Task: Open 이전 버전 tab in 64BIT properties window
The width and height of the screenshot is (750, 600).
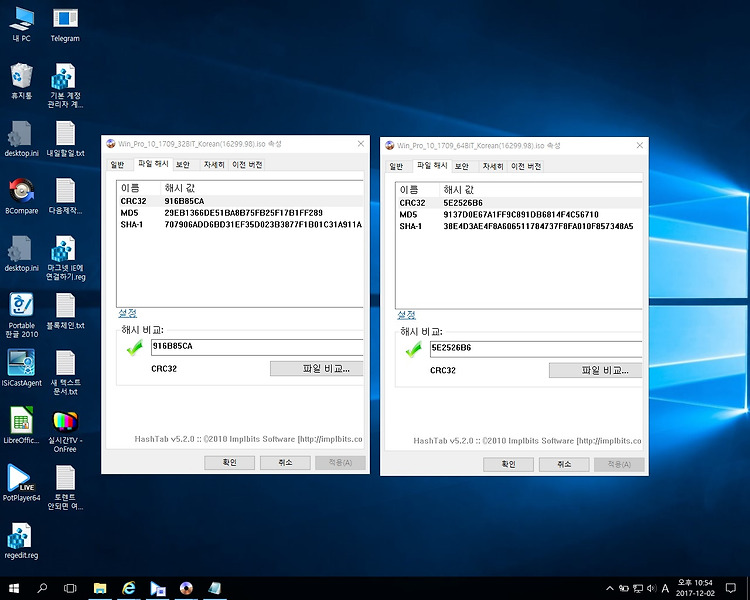Action: click(526, 167)
